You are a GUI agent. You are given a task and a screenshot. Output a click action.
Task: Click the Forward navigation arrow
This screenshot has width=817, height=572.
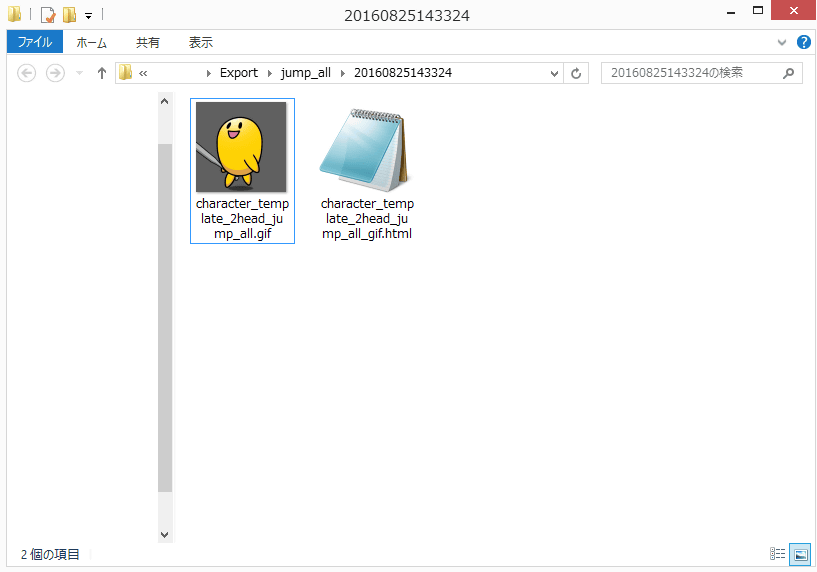[x=55, y=73]
